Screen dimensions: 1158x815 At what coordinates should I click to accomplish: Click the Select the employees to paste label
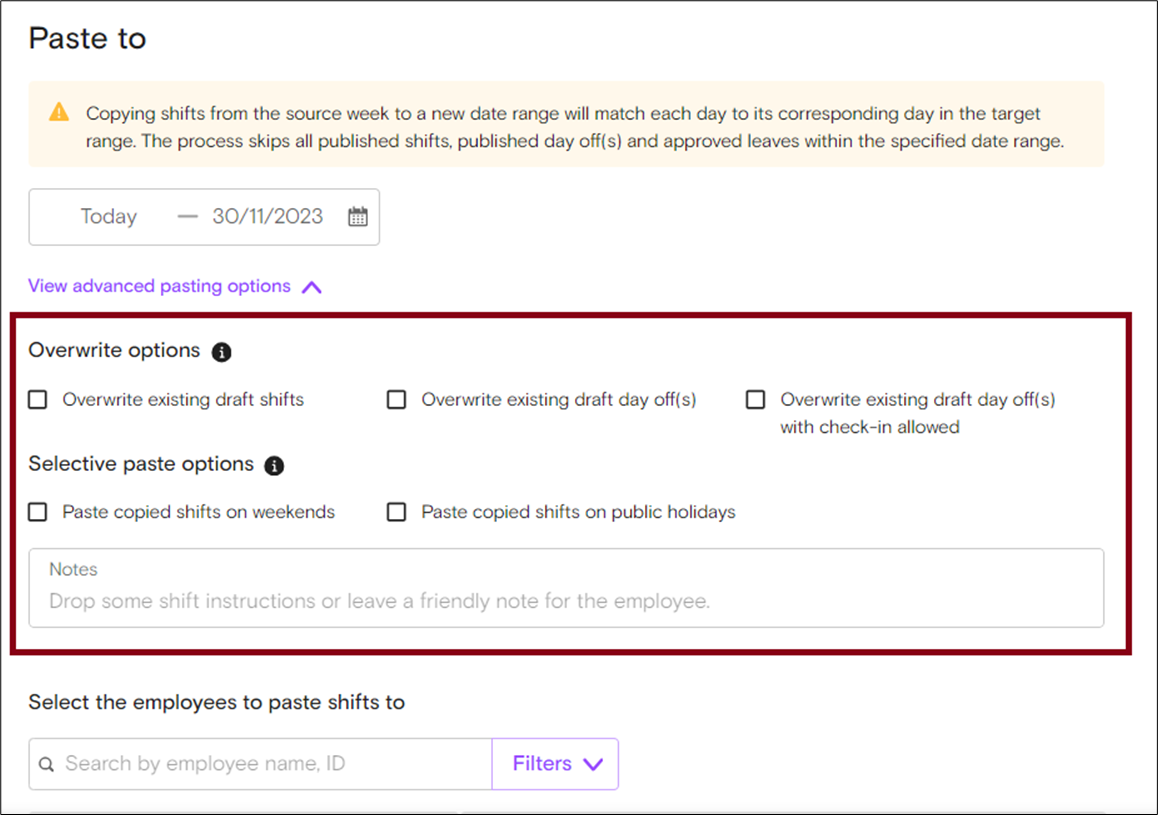[x=216, y=702]
